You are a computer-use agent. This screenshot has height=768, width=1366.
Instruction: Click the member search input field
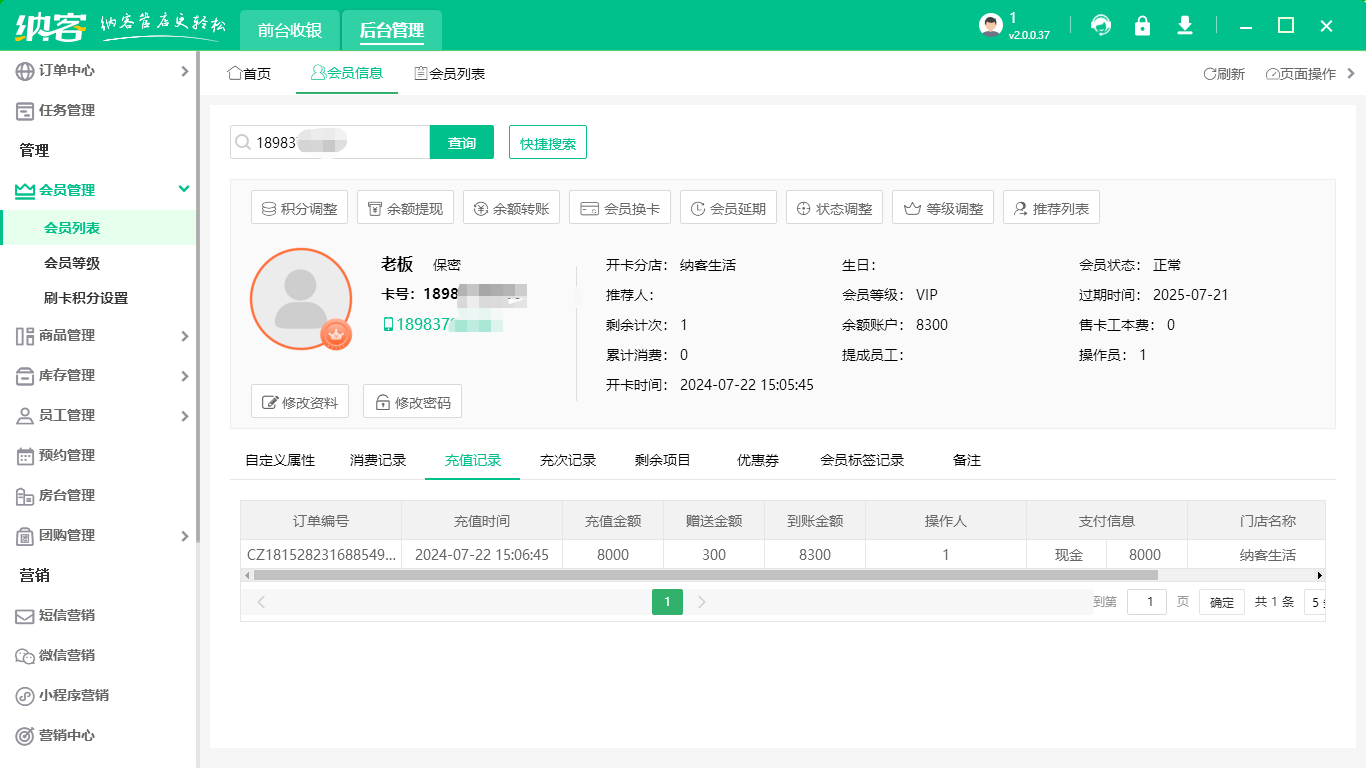(x=330, y=142)
